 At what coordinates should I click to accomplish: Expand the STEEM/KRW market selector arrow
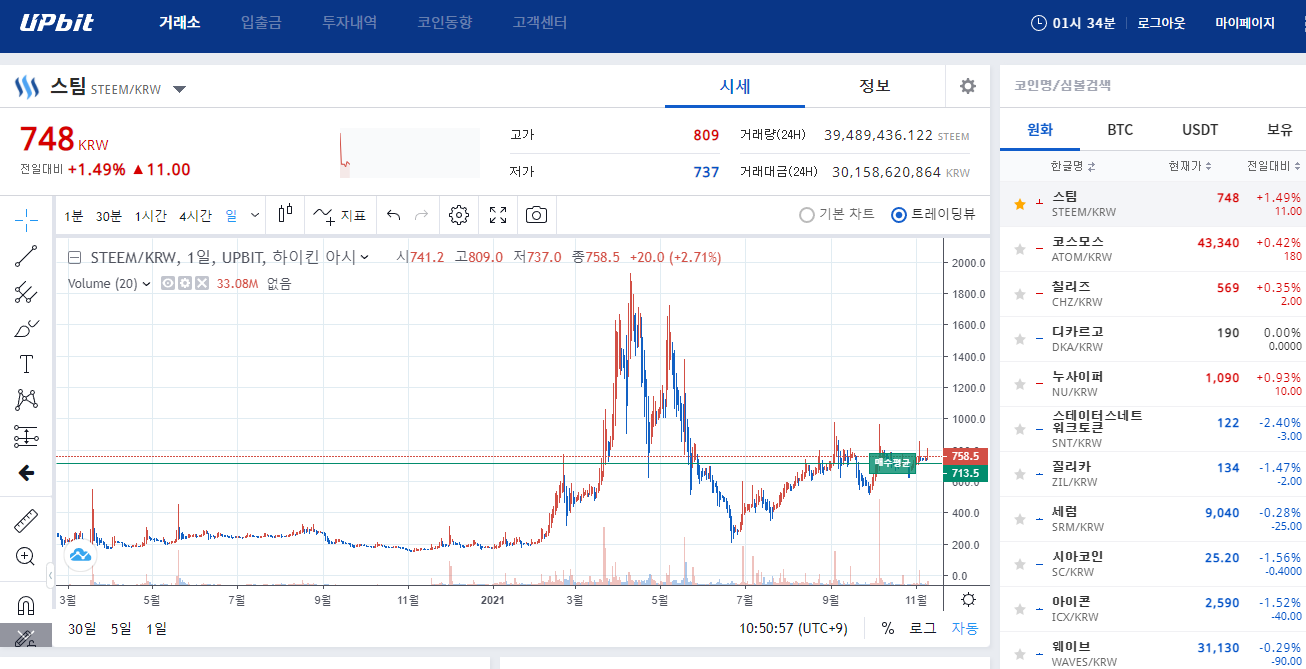[180, 89]
